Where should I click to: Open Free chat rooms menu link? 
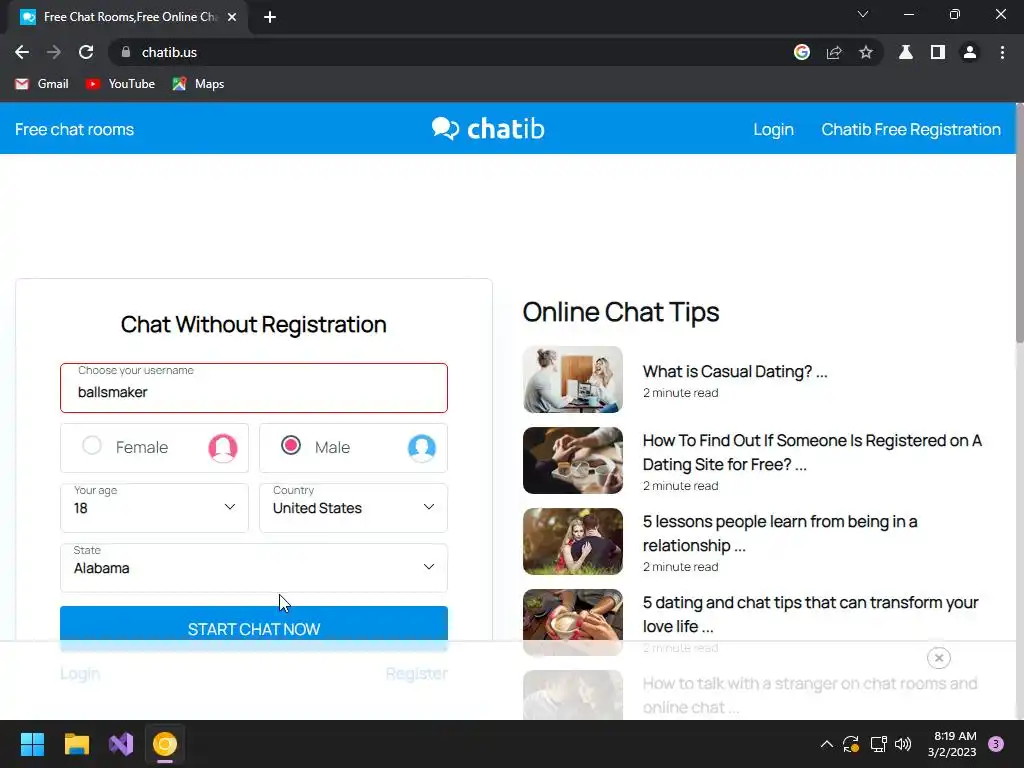point(74,129)
